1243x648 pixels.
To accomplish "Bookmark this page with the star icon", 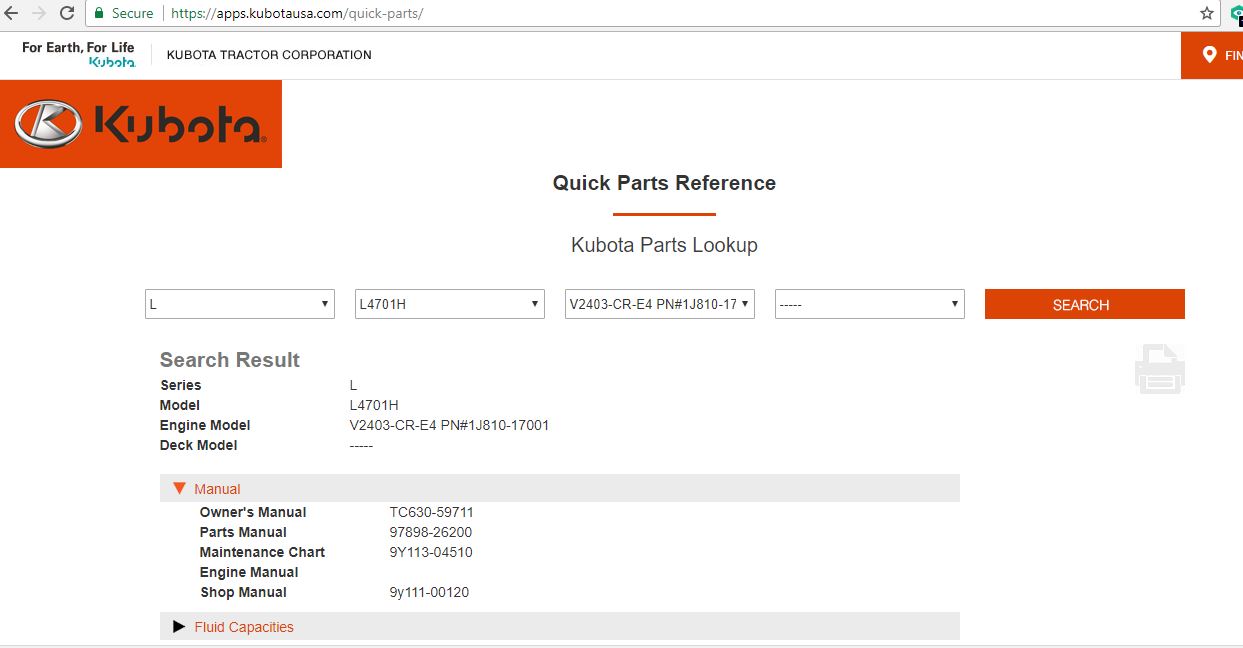I will click(1207, 13).
